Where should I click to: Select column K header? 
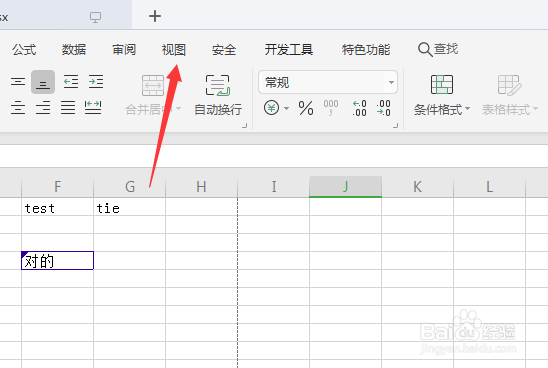(x=418, y=187)
